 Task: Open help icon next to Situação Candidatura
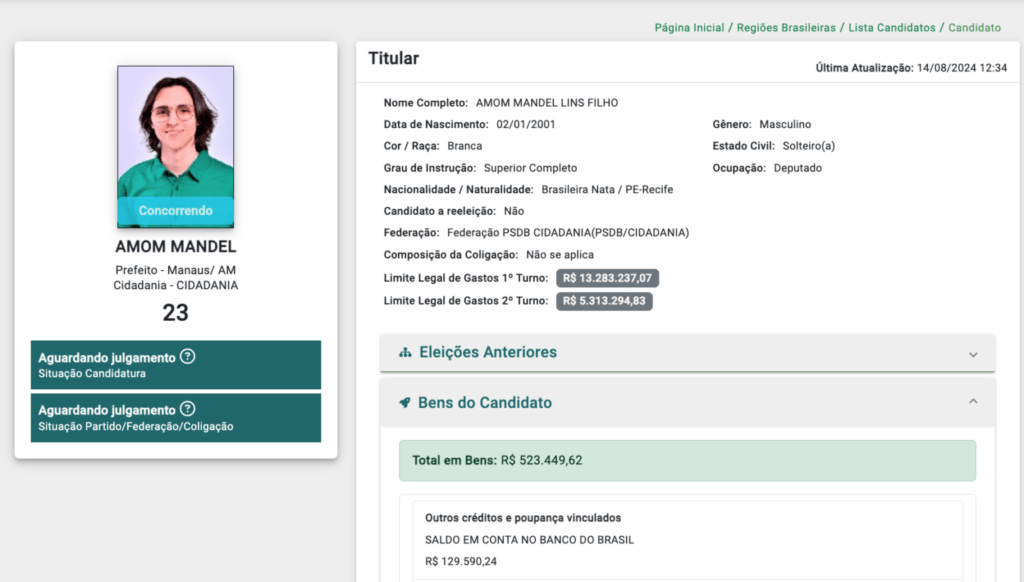coord(187,357)
